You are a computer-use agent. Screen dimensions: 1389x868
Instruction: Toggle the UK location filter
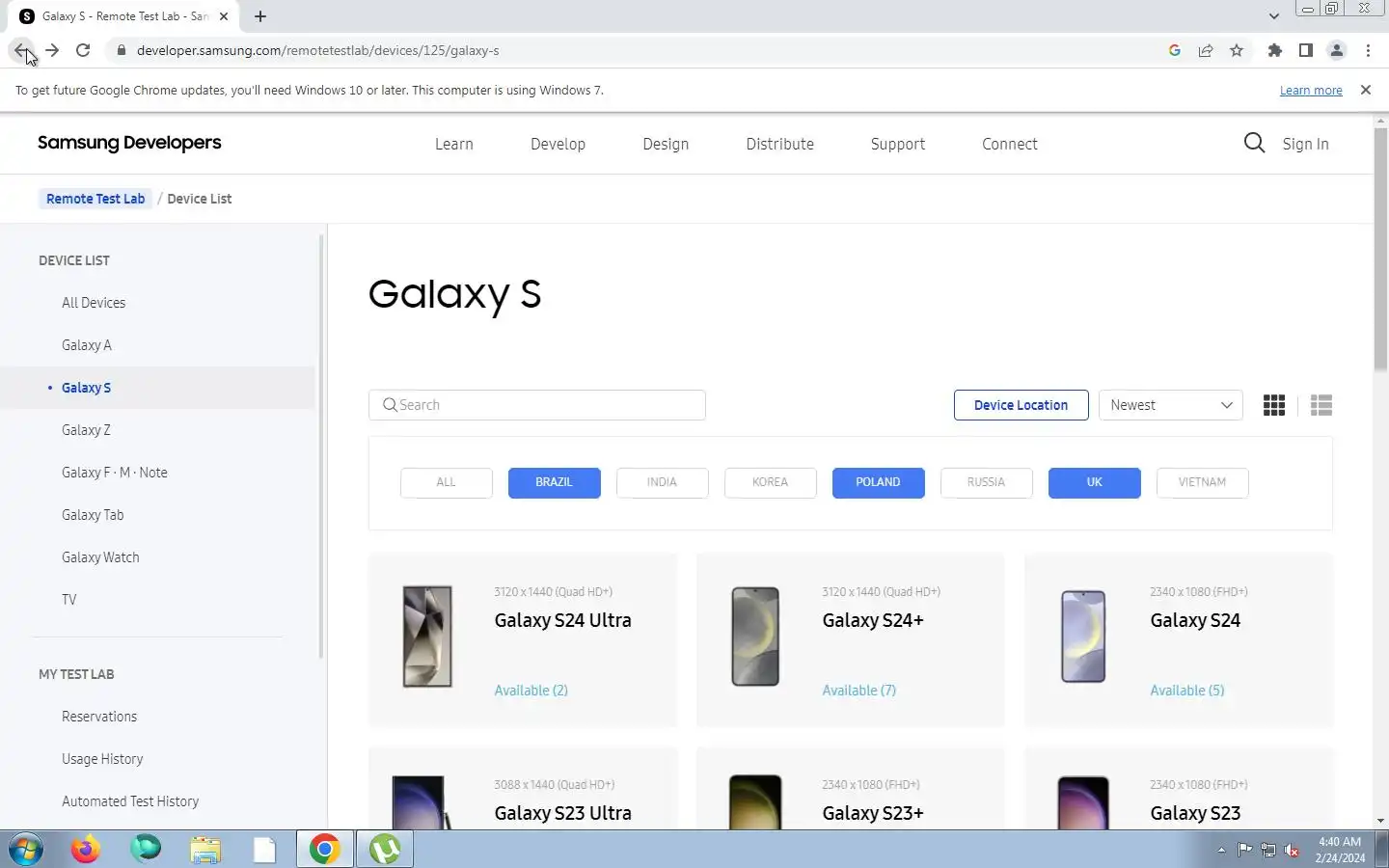1094,482
